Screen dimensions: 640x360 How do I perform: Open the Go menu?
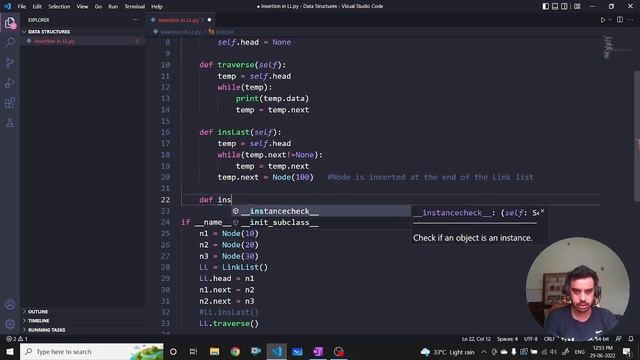click(98, 6)
